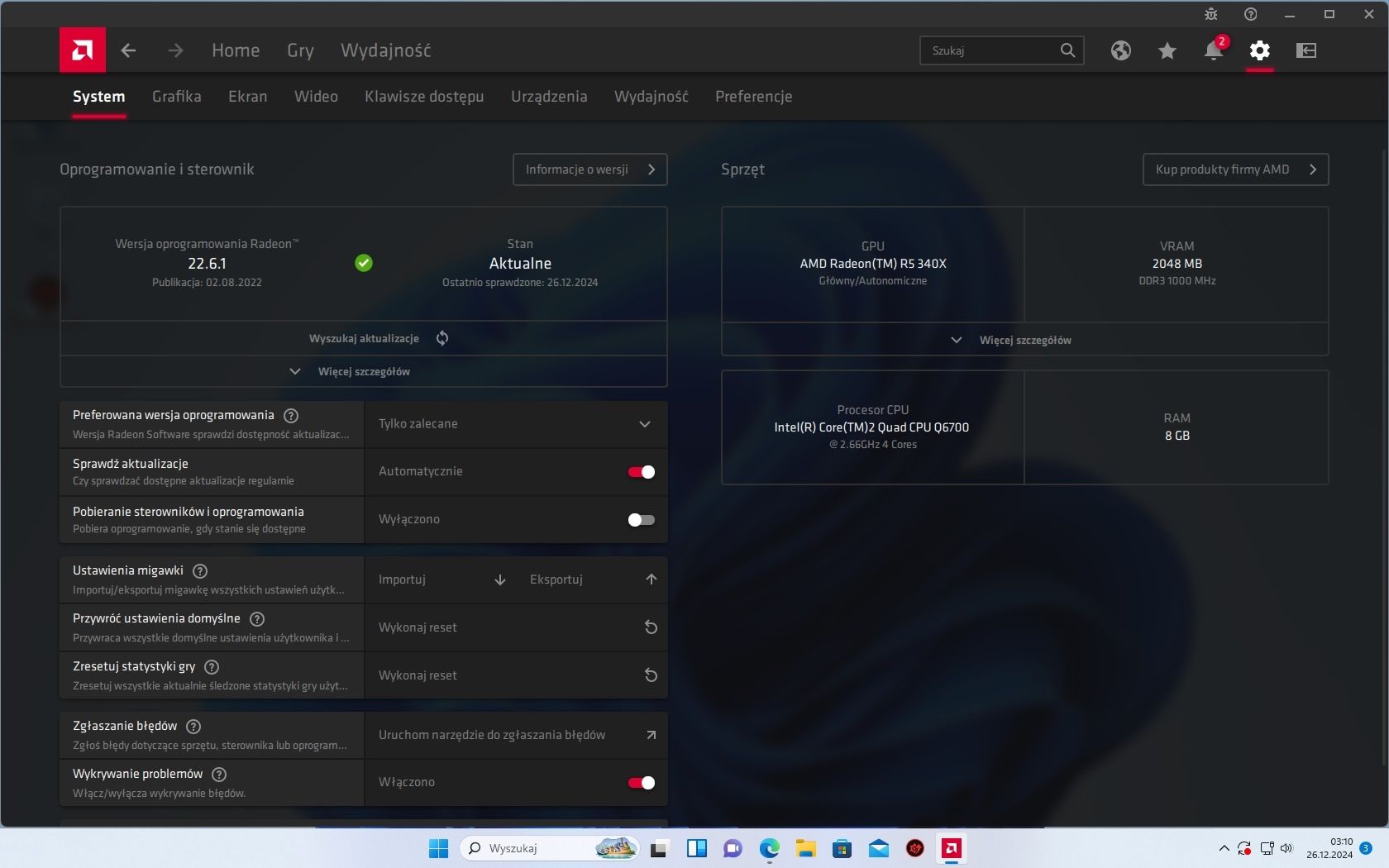Switch to the Urządzenia tab
The image size is (1389, 868).
click(x=549, y=97)
